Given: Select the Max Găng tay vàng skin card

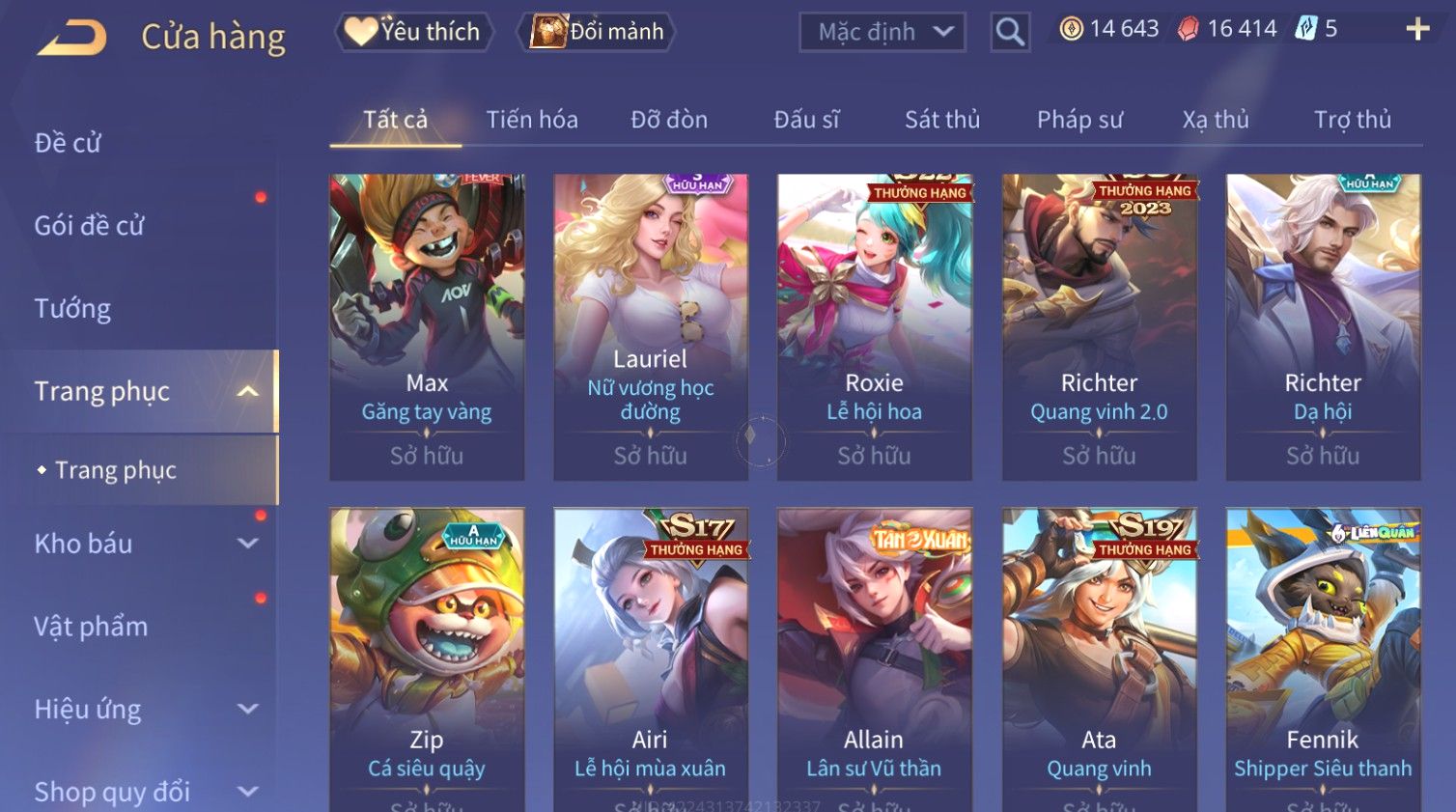Looking at the screenshot, I should 427,327.
